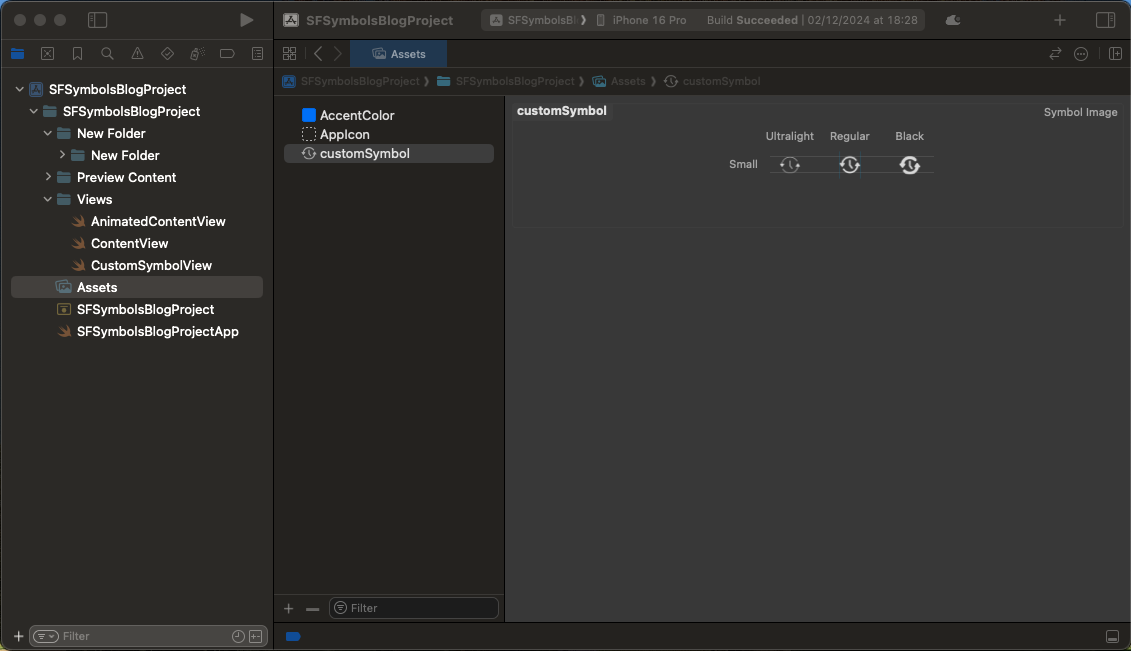Screen dimensions: 1131x651
Task: Toggle the inspector panel on the right
Action: pyautogui.click(x=1105, y=20)
